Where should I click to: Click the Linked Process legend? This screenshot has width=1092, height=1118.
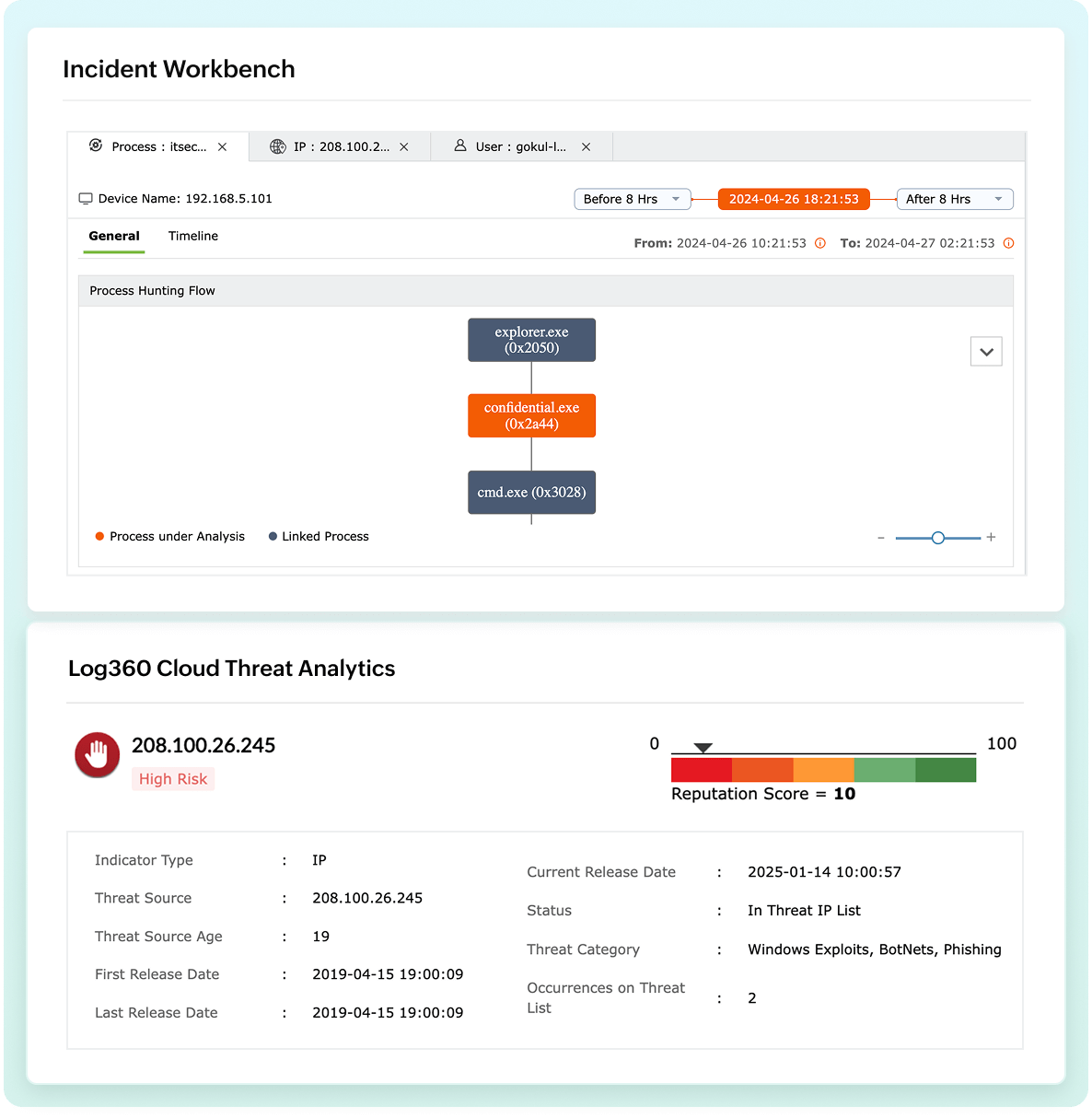[319, 537]
